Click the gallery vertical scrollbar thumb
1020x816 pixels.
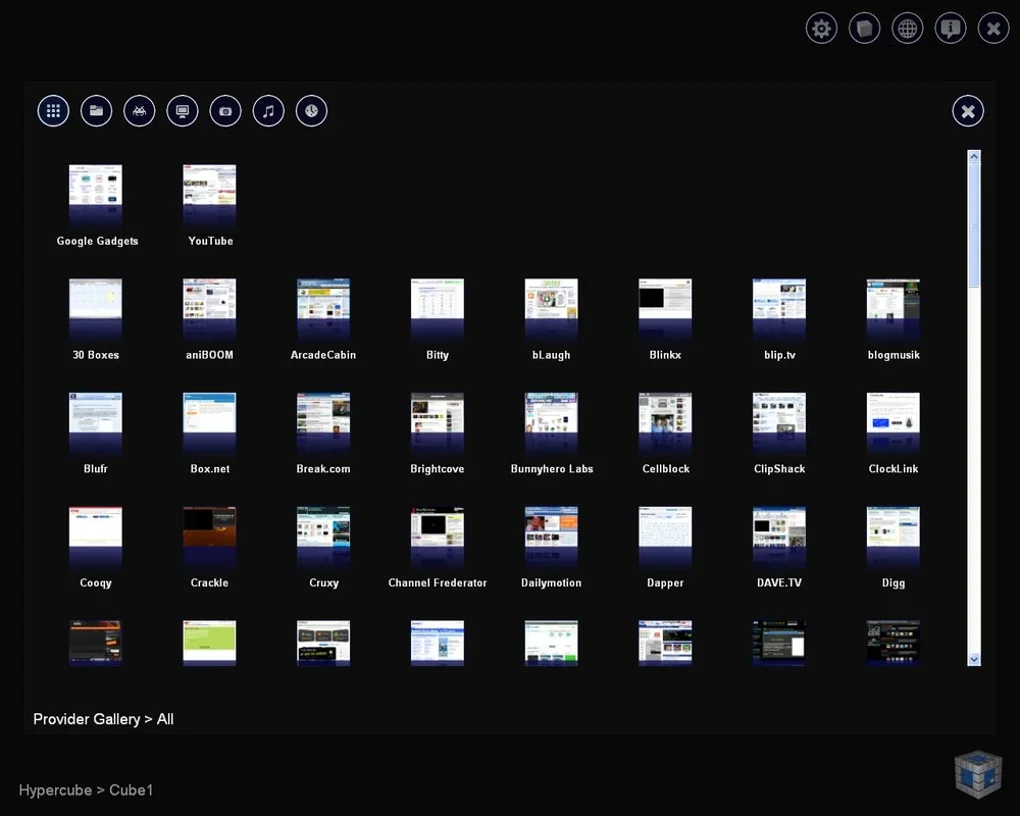click(x=974, y=224)
